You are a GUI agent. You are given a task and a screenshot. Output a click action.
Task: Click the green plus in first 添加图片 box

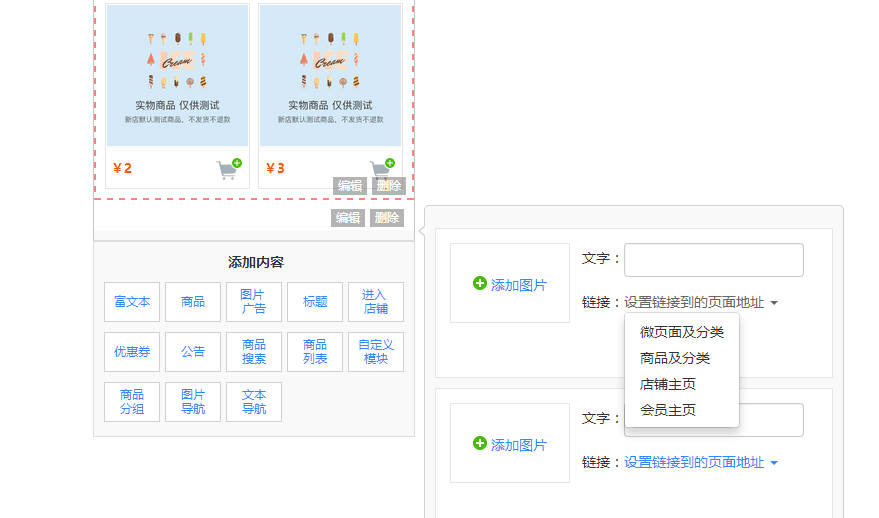click(x=480, y=284)
